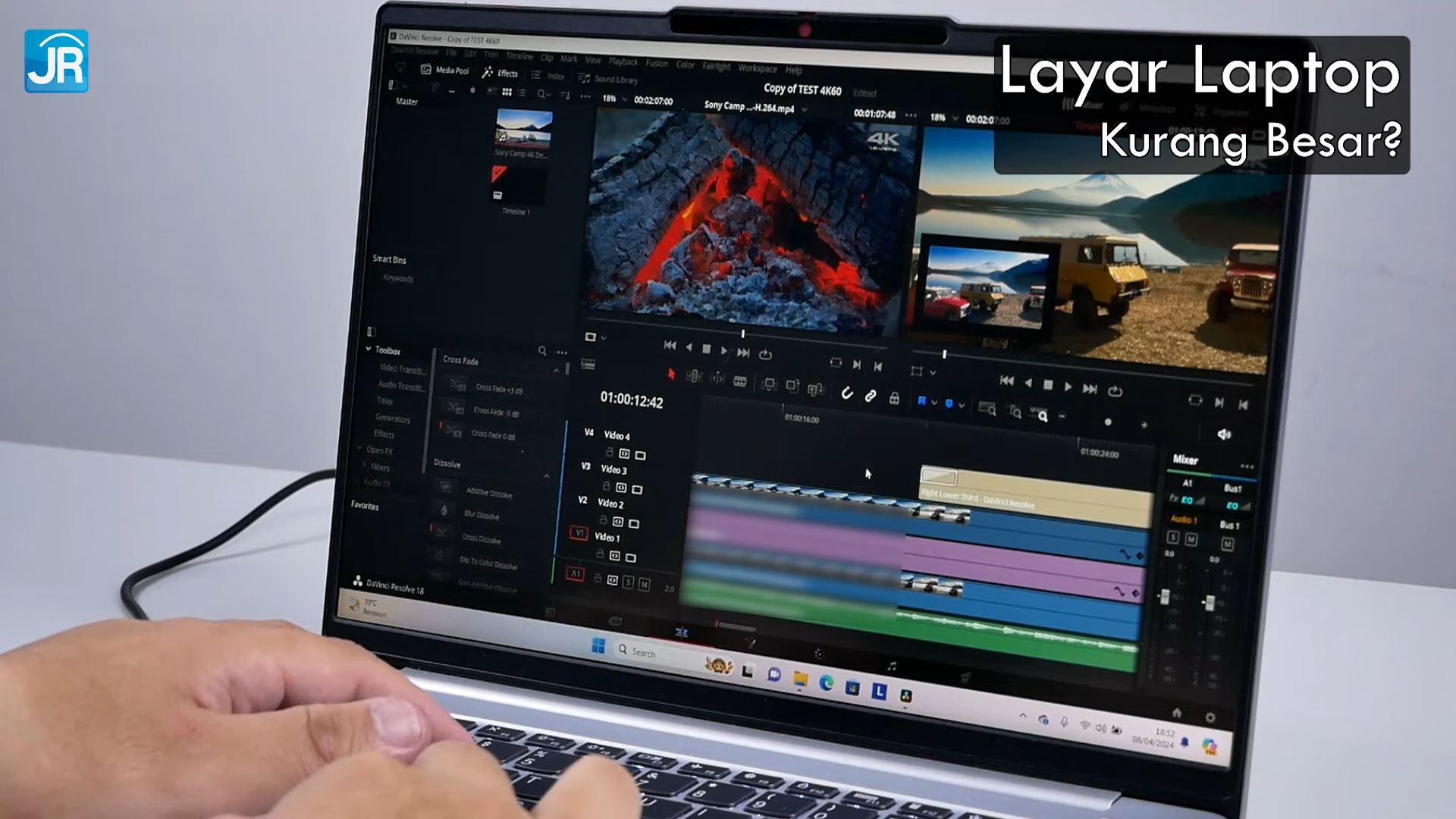Mute the Audio 1 track in the Mixer
Screen dimensions: 1456x819
coord(1191,540)
